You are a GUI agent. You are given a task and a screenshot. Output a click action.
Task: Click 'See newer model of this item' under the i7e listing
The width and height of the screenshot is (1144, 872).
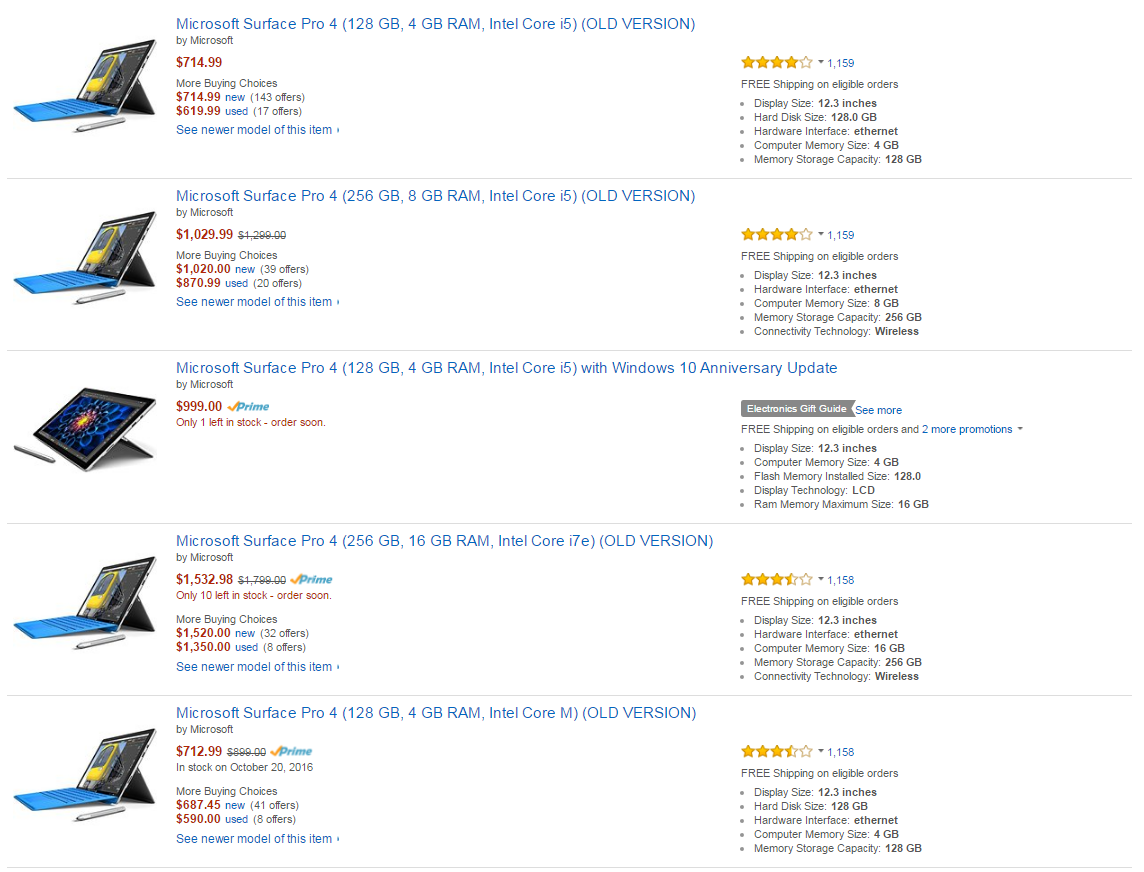tap(257, 667)
